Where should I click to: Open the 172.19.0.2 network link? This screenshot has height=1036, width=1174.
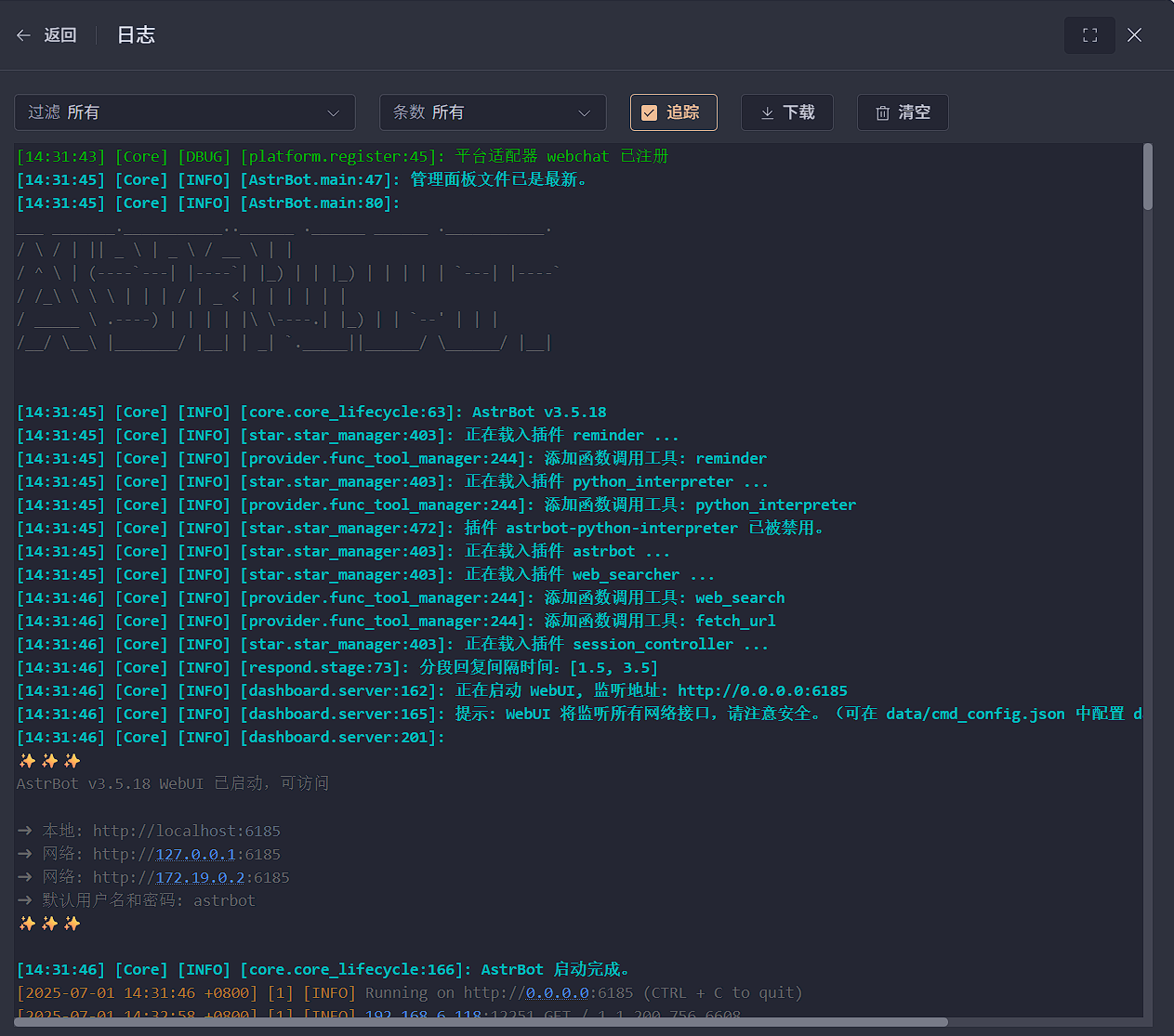[200, 877]
